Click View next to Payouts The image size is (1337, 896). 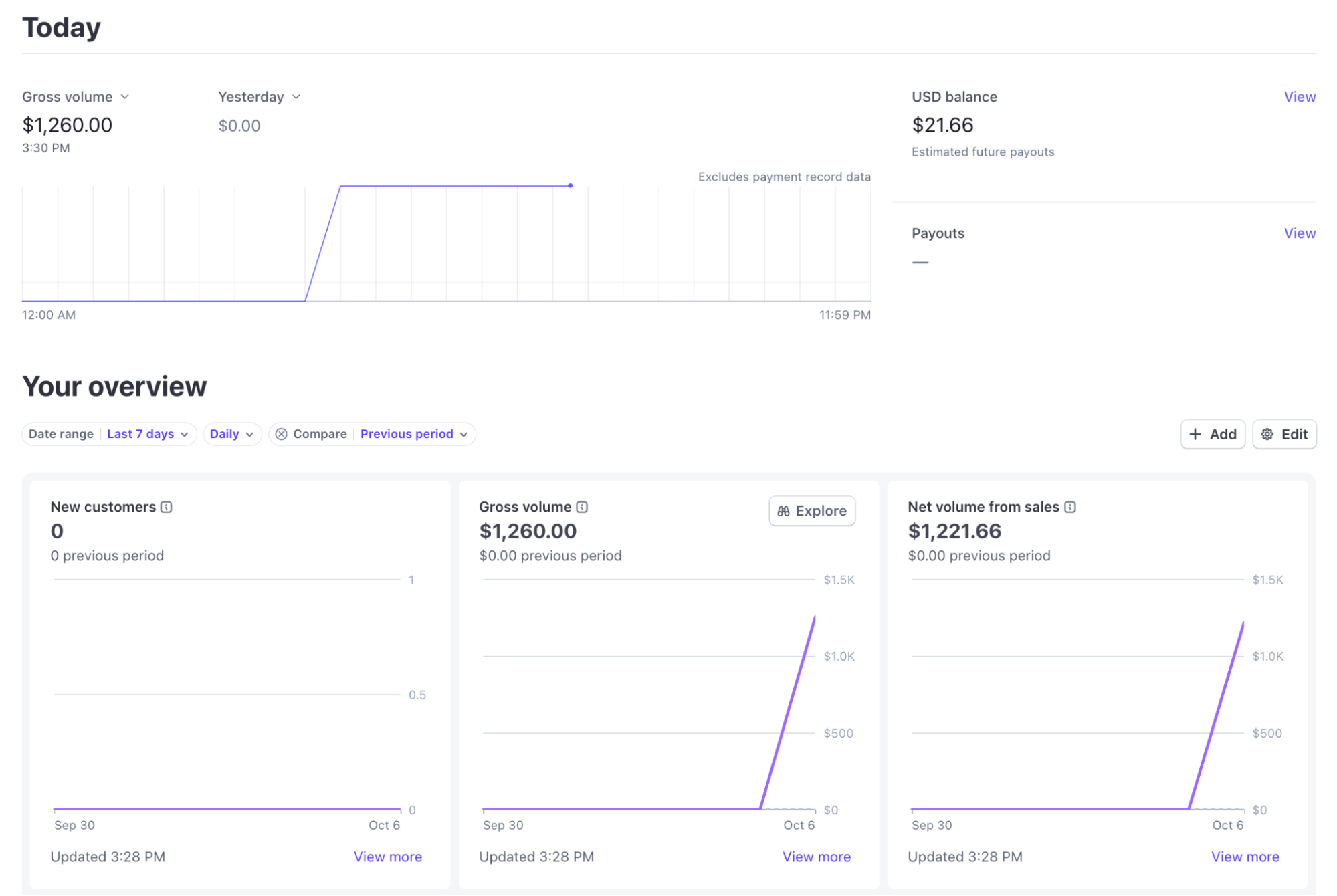[x=1299, y=233]
